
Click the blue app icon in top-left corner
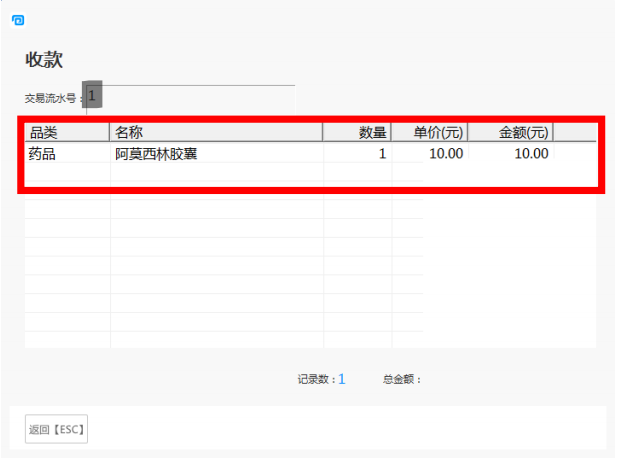click(17, 20)
